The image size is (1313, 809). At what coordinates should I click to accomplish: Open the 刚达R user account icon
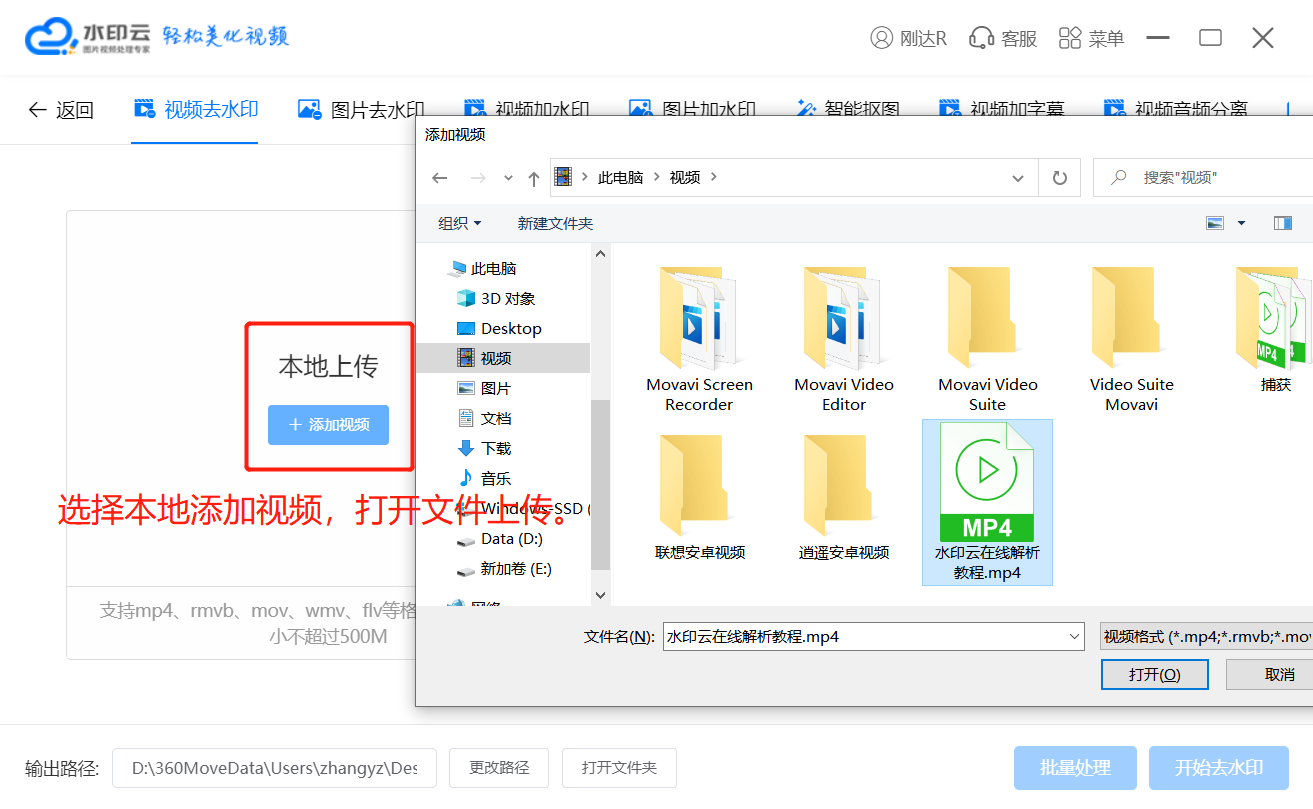pos(881,38)
